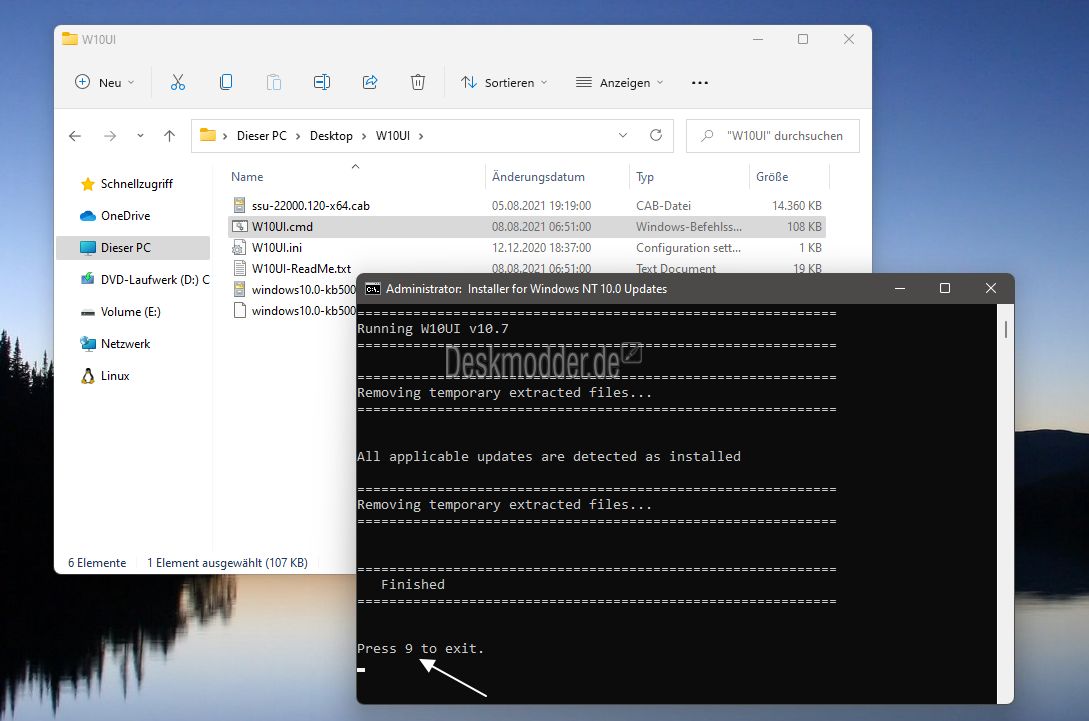Viewport: 1089px width, 721px height.
Task: Click the 14.360 KB size value
Action: 797,206
